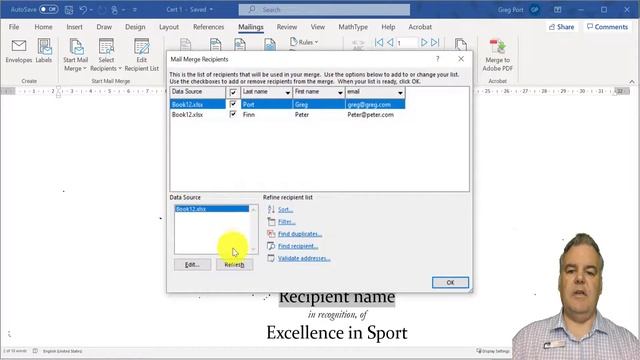Click the Filter icon in refine list
This screenshot has height=360, width=640.
[x=271, y=222]
